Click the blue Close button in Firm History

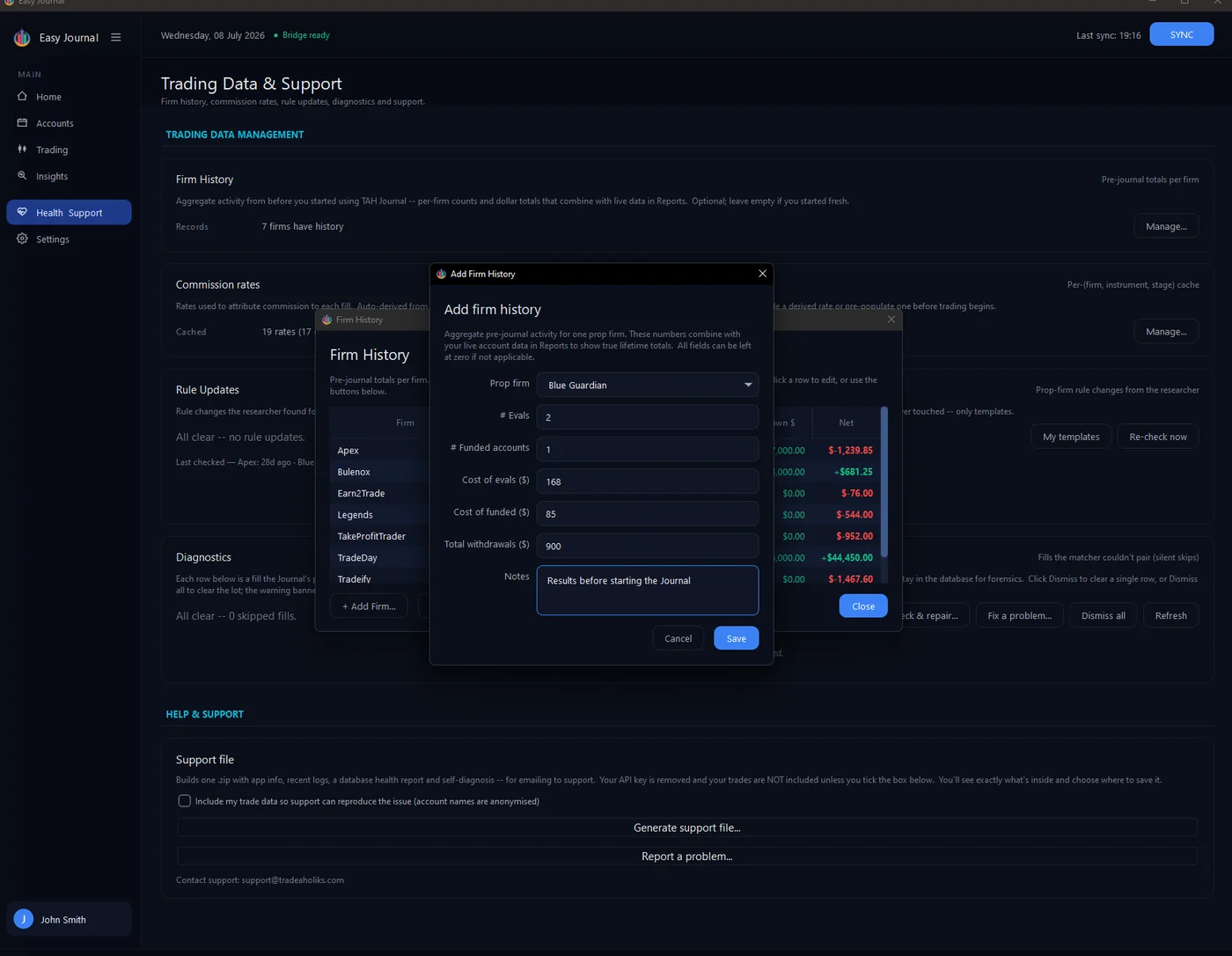(x=863, y=606)
